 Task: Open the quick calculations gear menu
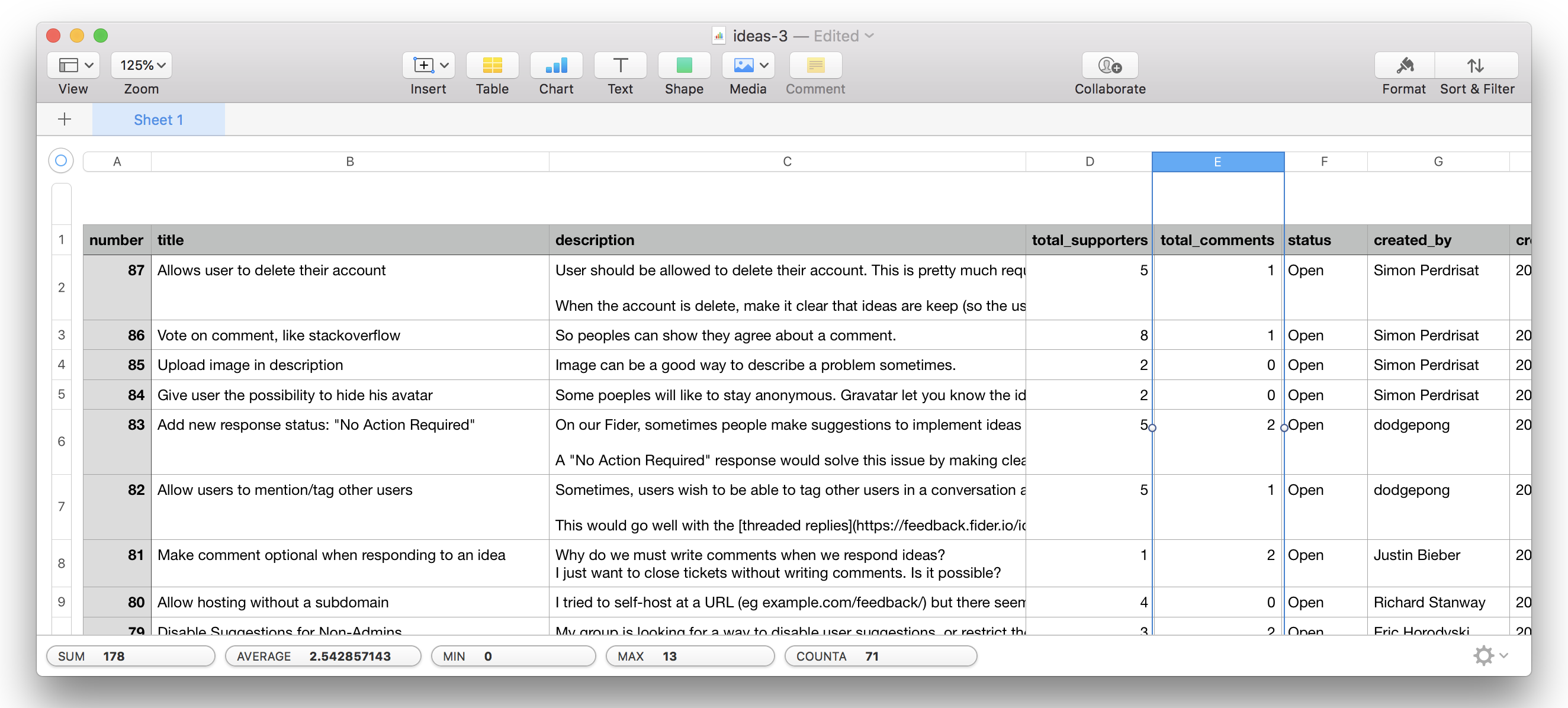tap(1489, 656)
